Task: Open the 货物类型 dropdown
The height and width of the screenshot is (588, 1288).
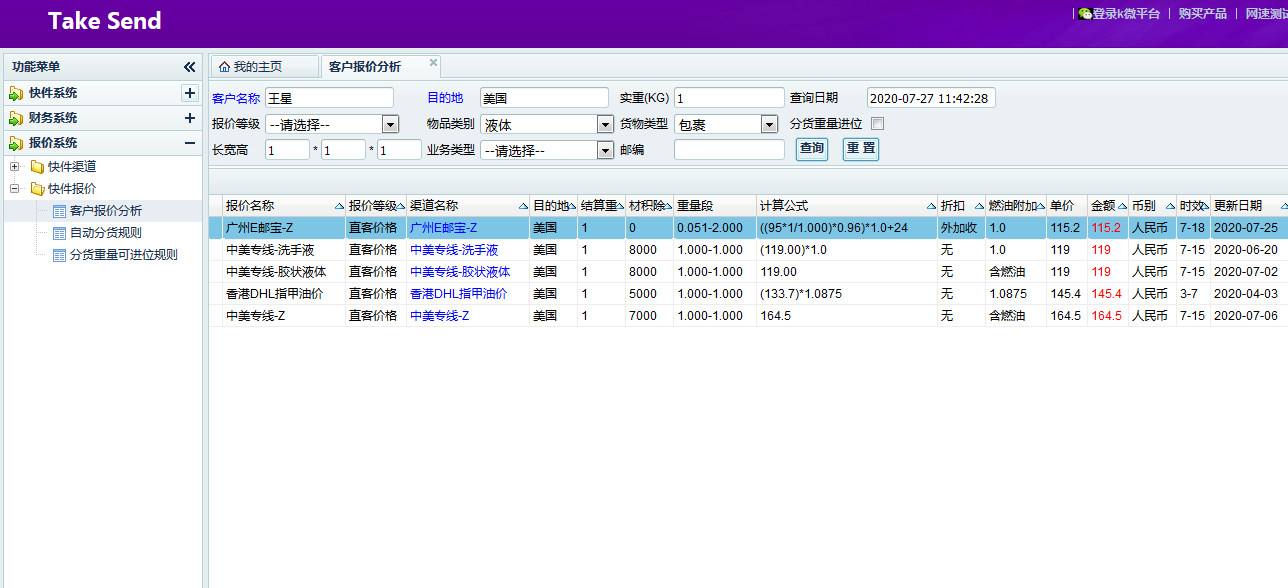Action: pos(769,125)
